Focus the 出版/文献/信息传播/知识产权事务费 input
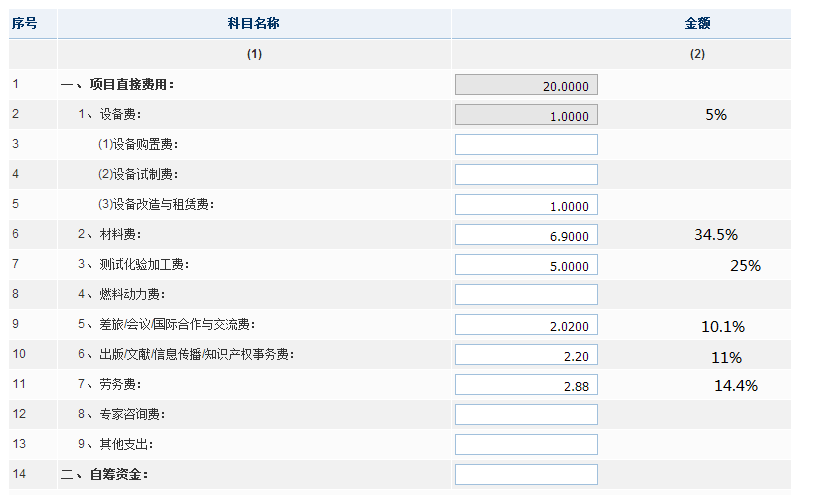The width and height of the screenshot is (819, 495). pos(526,355)
